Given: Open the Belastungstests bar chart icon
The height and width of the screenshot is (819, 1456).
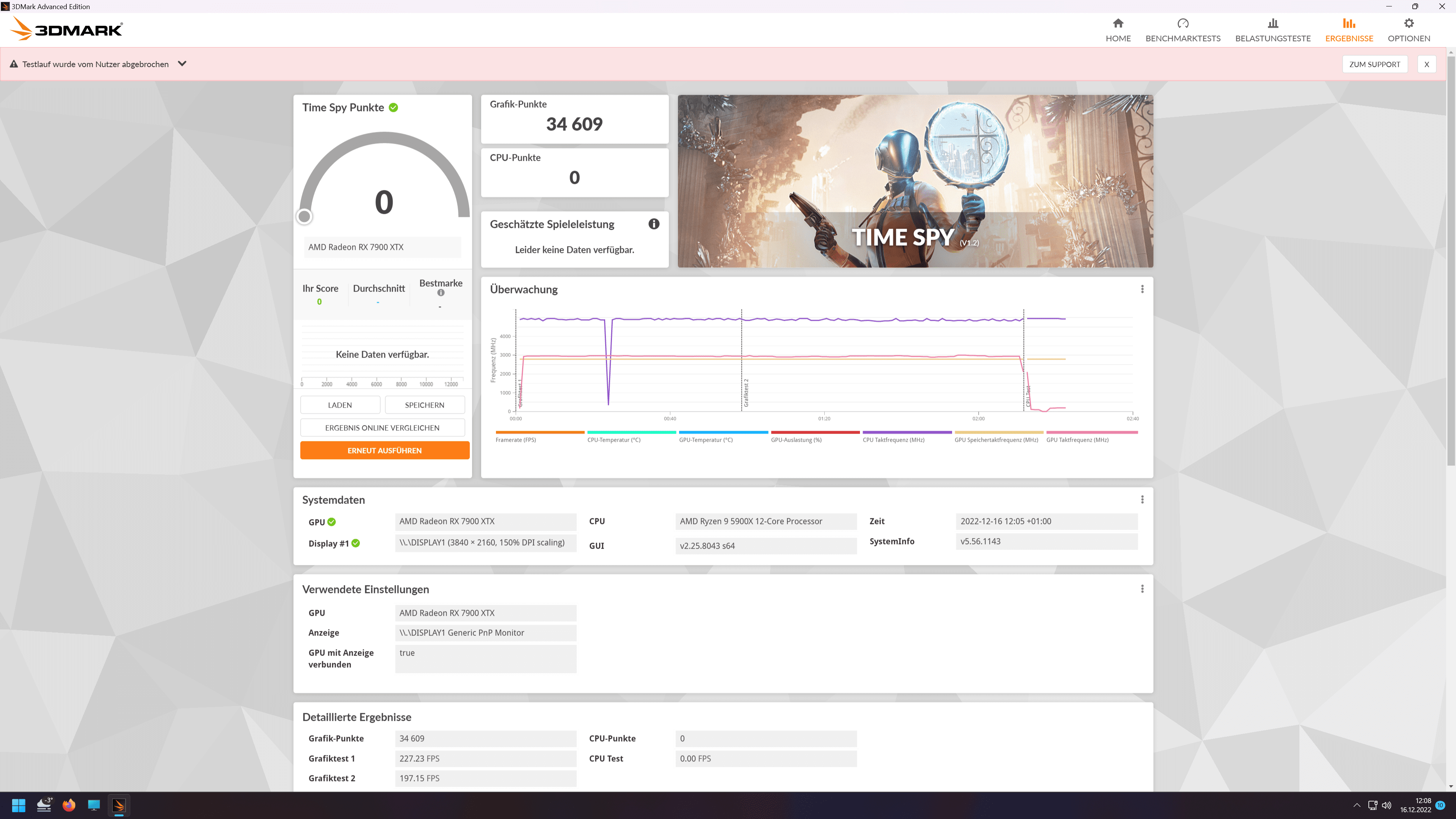Looking at the screenshot, I should click(1272, 23).
